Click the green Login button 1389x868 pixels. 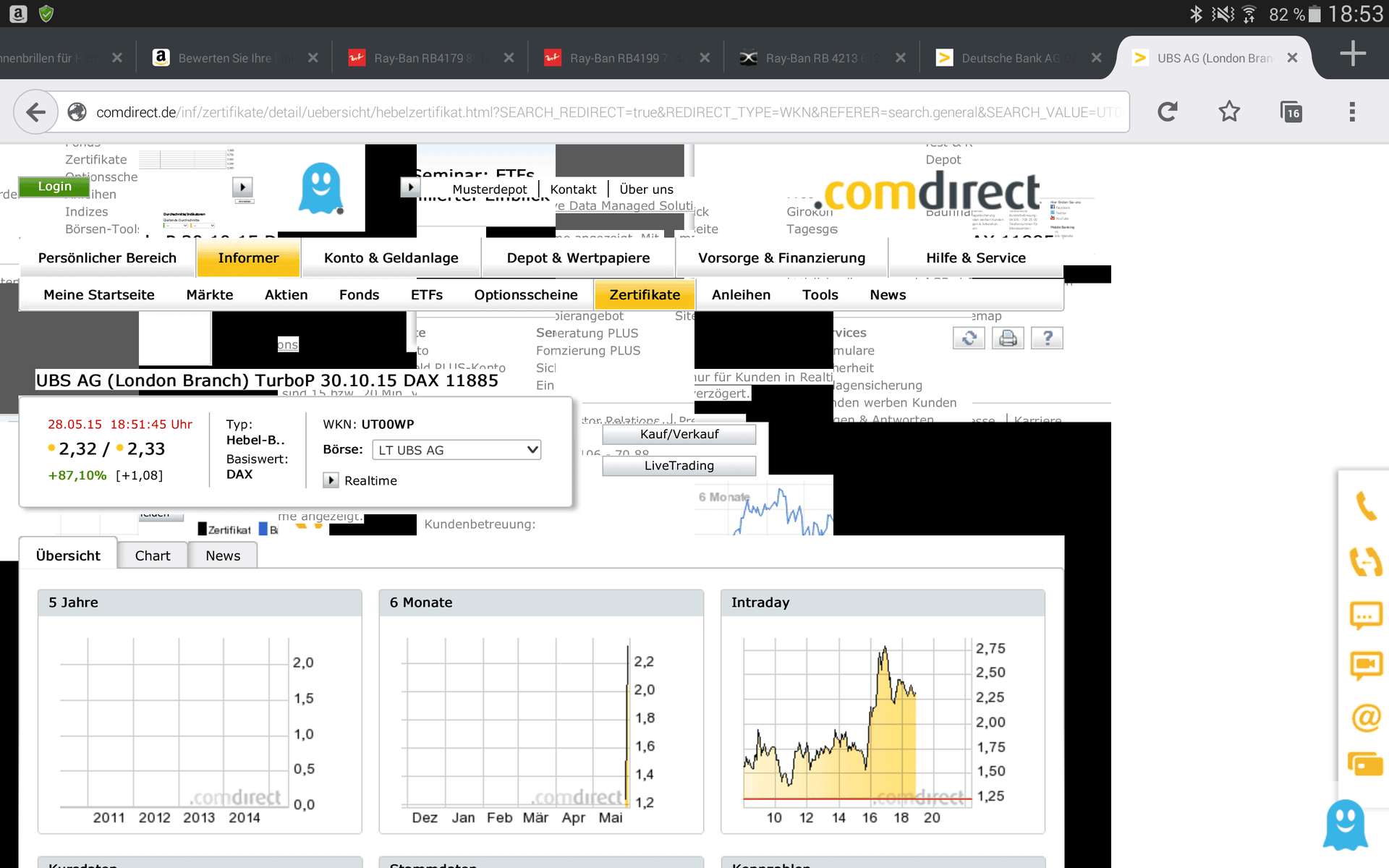(x=54, y=187)
